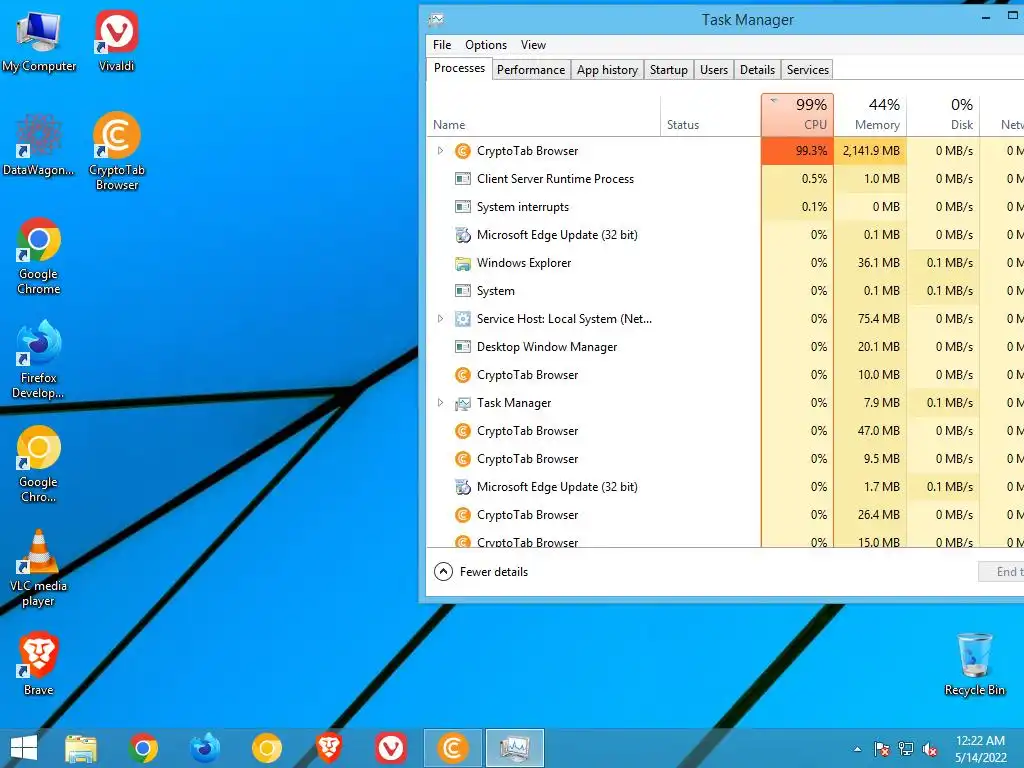Image resolution: width=1024 pixels, height=768 pixels.
Task: Click the Task Manager taskbar button
Action: pyautogui.click(x=515, y=748)
